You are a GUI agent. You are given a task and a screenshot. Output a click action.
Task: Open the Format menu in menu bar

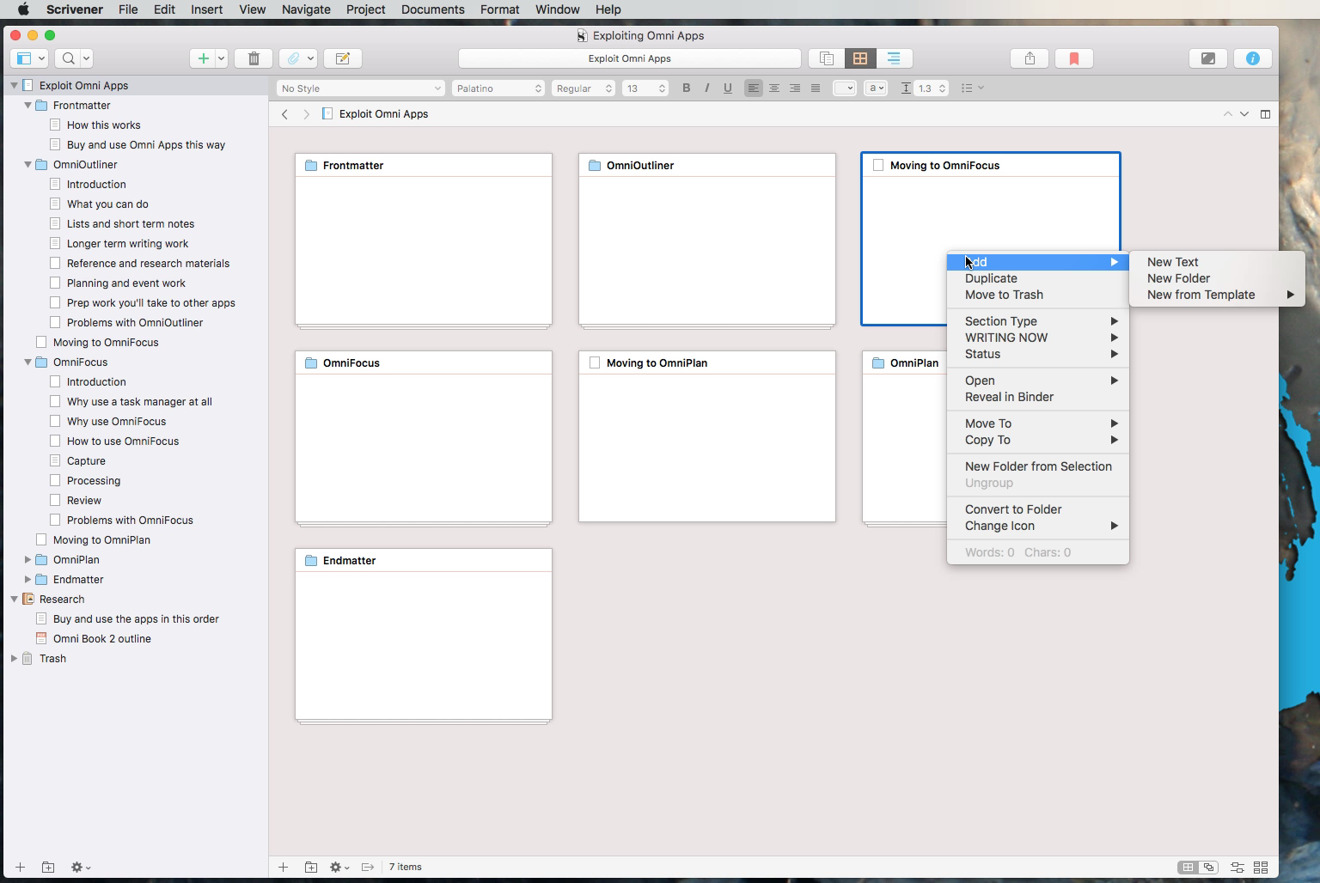click(499, 9)
